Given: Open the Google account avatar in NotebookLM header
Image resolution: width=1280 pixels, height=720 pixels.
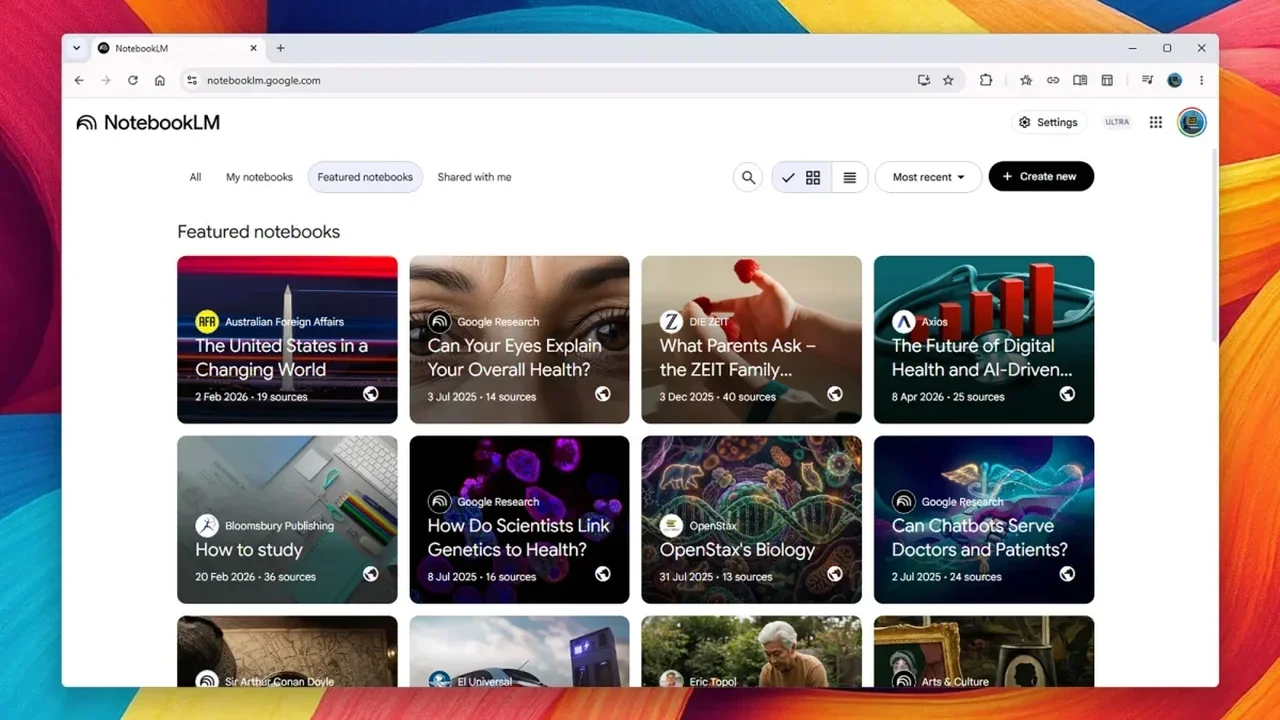Looking at the screenshot, I should coord(1191,122).
